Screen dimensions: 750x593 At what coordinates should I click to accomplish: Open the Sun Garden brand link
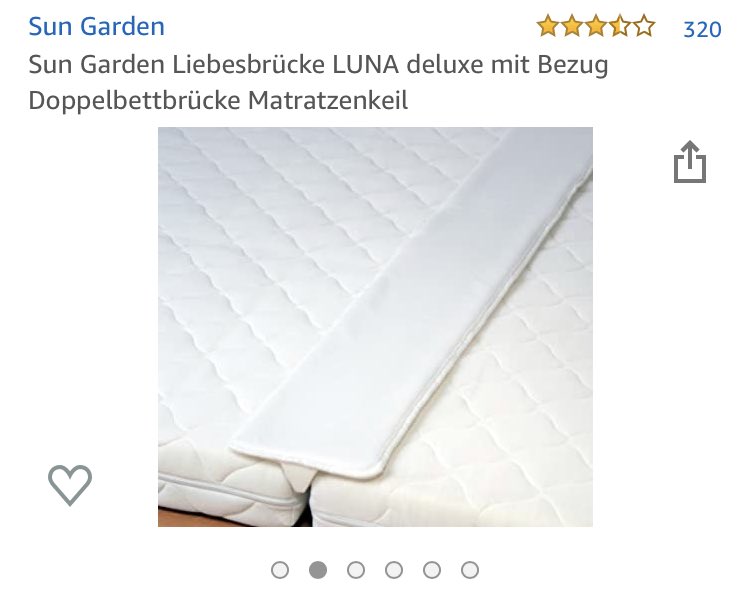(x=97, y=26)
